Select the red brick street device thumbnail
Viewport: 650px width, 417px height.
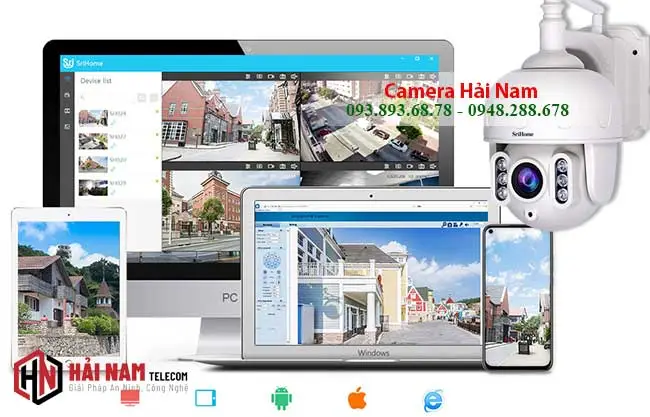click(x=93, y=118)
